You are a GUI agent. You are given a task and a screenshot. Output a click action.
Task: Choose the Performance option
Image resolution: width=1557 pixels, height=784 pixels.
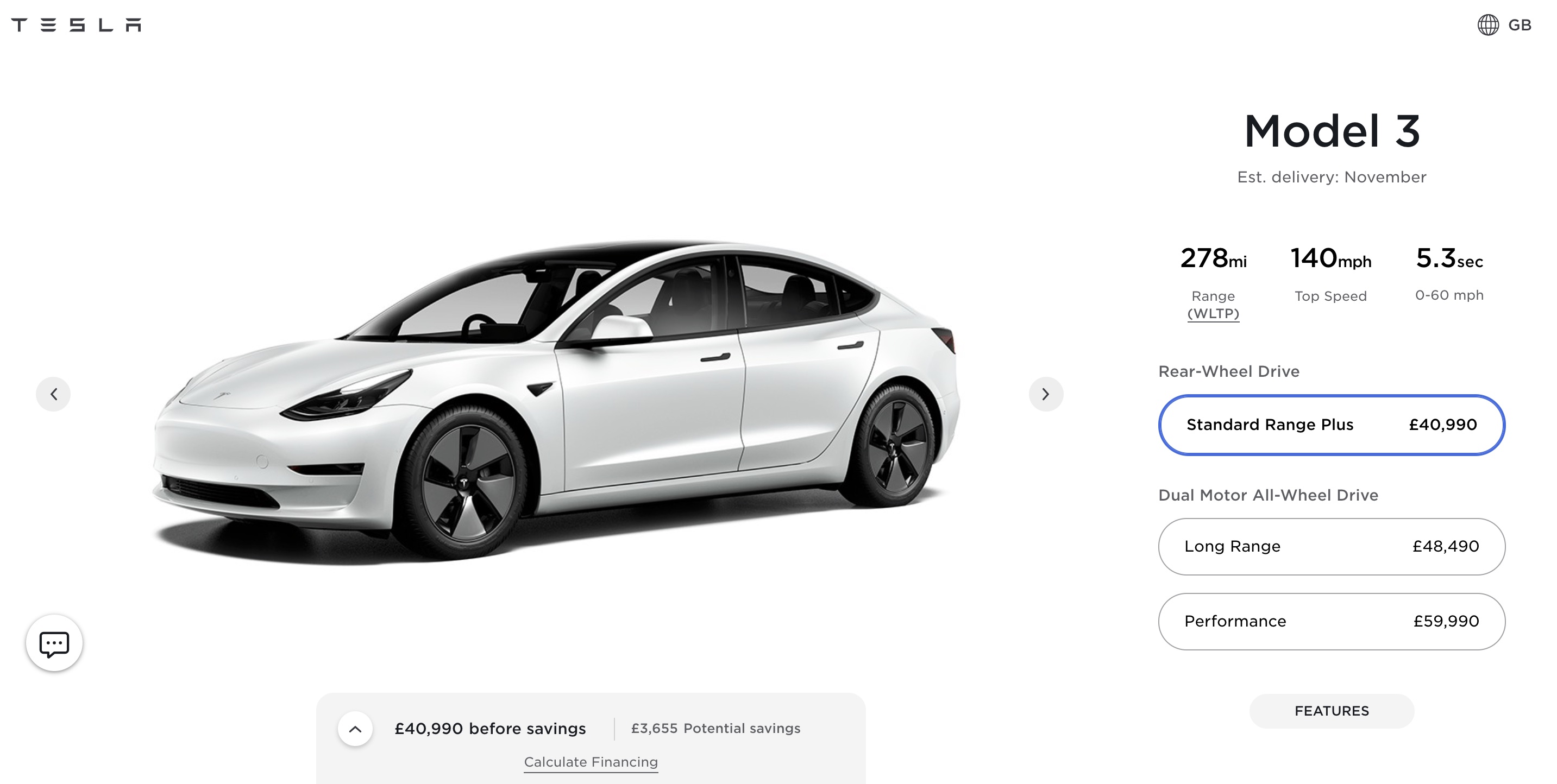click(1332, 622)
